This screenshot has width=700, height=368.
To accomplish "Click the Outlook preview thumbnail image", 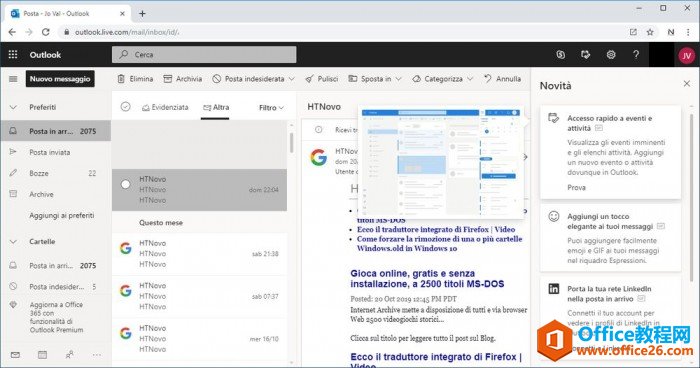I will coord(441,163).
